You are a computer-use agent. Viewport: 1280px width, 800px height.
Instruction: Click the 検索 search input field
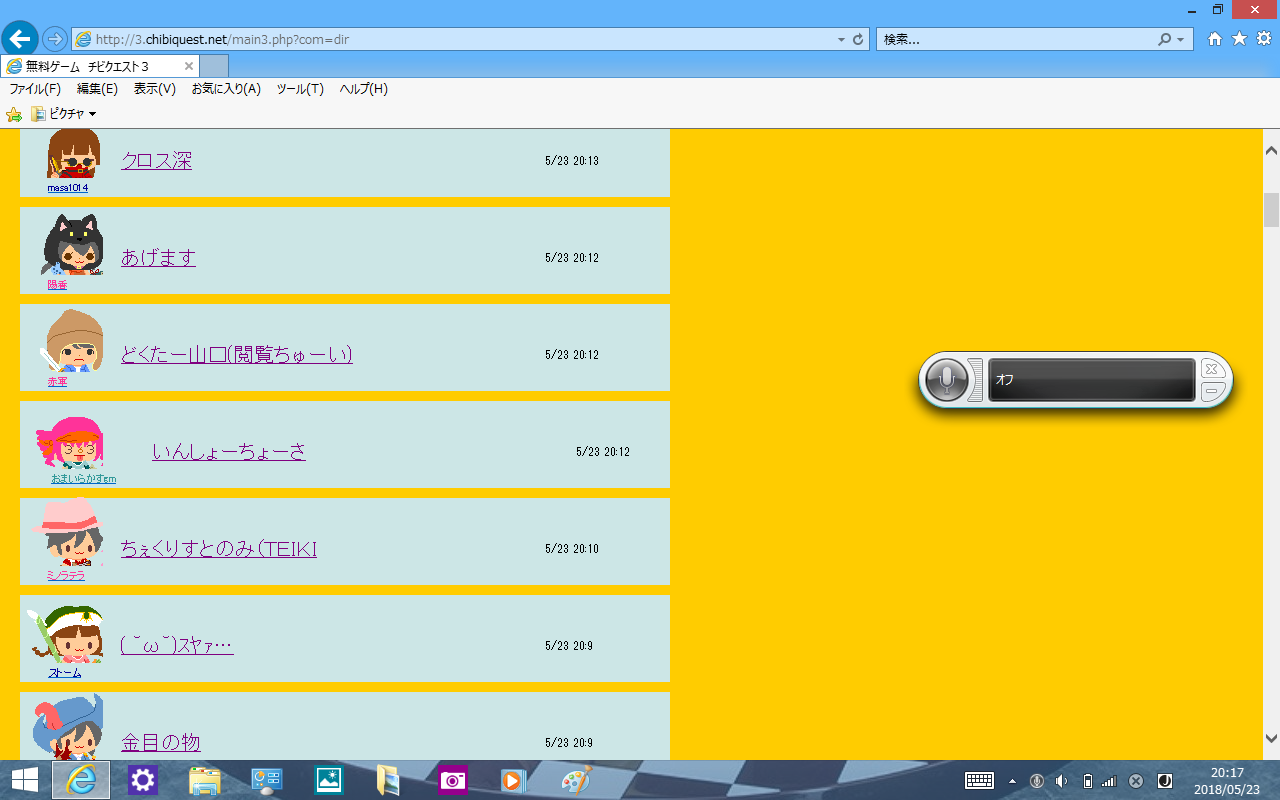[x=1015, y=40]
